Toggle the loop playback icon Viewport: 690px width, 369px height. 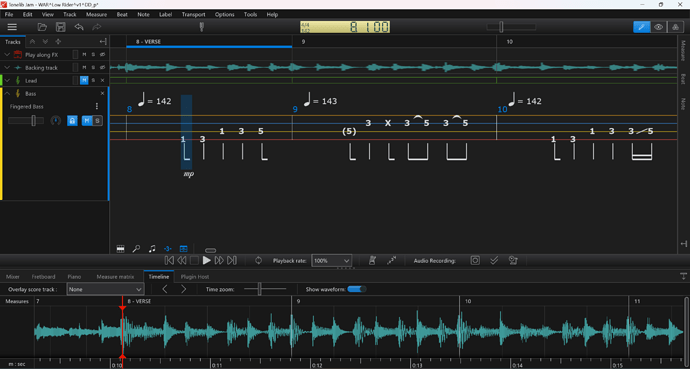click(x=258, y=260)
